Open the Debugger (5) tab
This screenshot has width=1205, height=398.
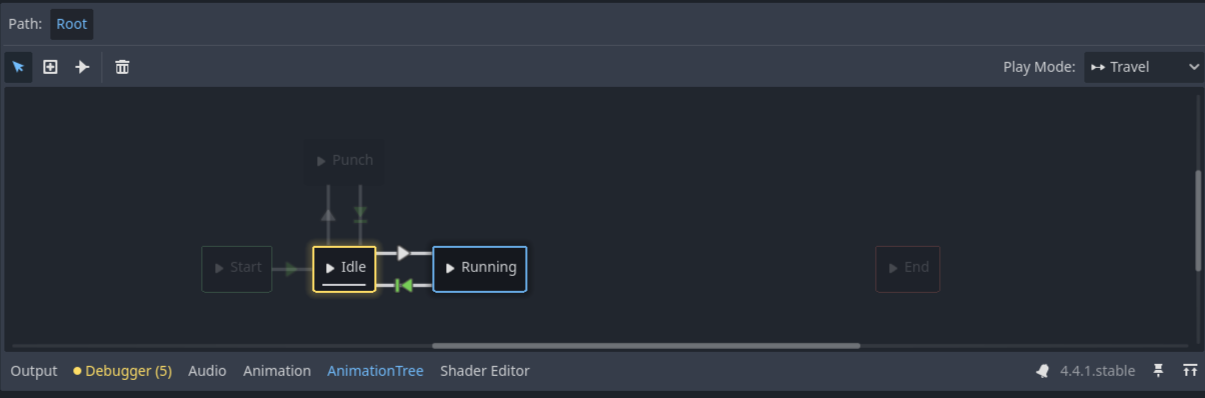pos(122,371)
